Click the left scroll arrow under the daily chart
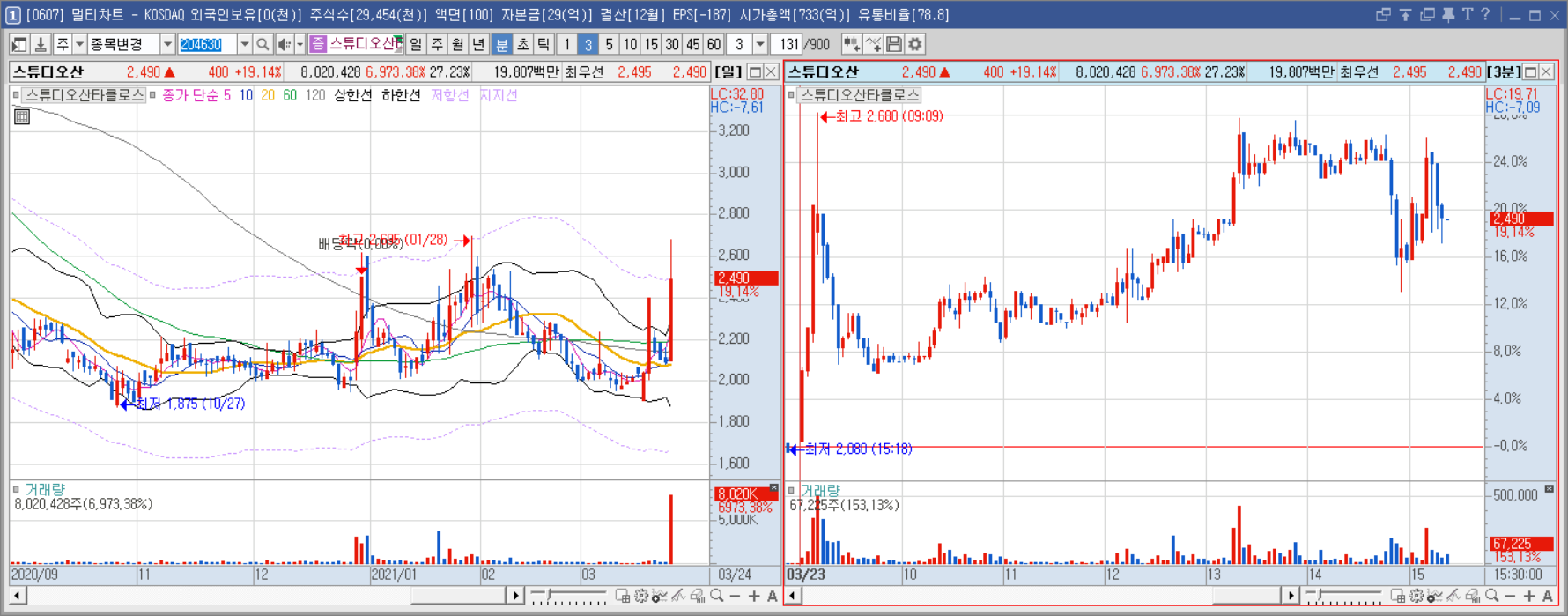The width and height of the screenshot is (1568, 616). [x=18, y=597]
